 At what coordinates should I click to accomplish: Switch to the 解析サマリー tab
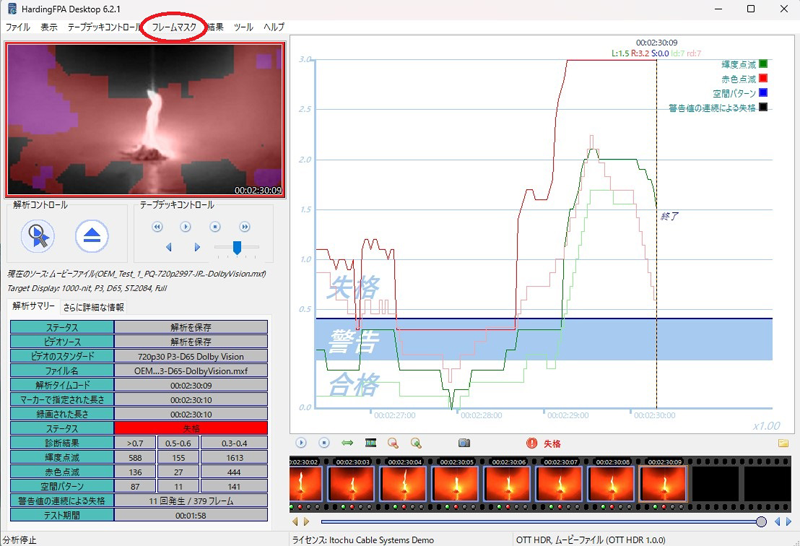pos(34,306)
